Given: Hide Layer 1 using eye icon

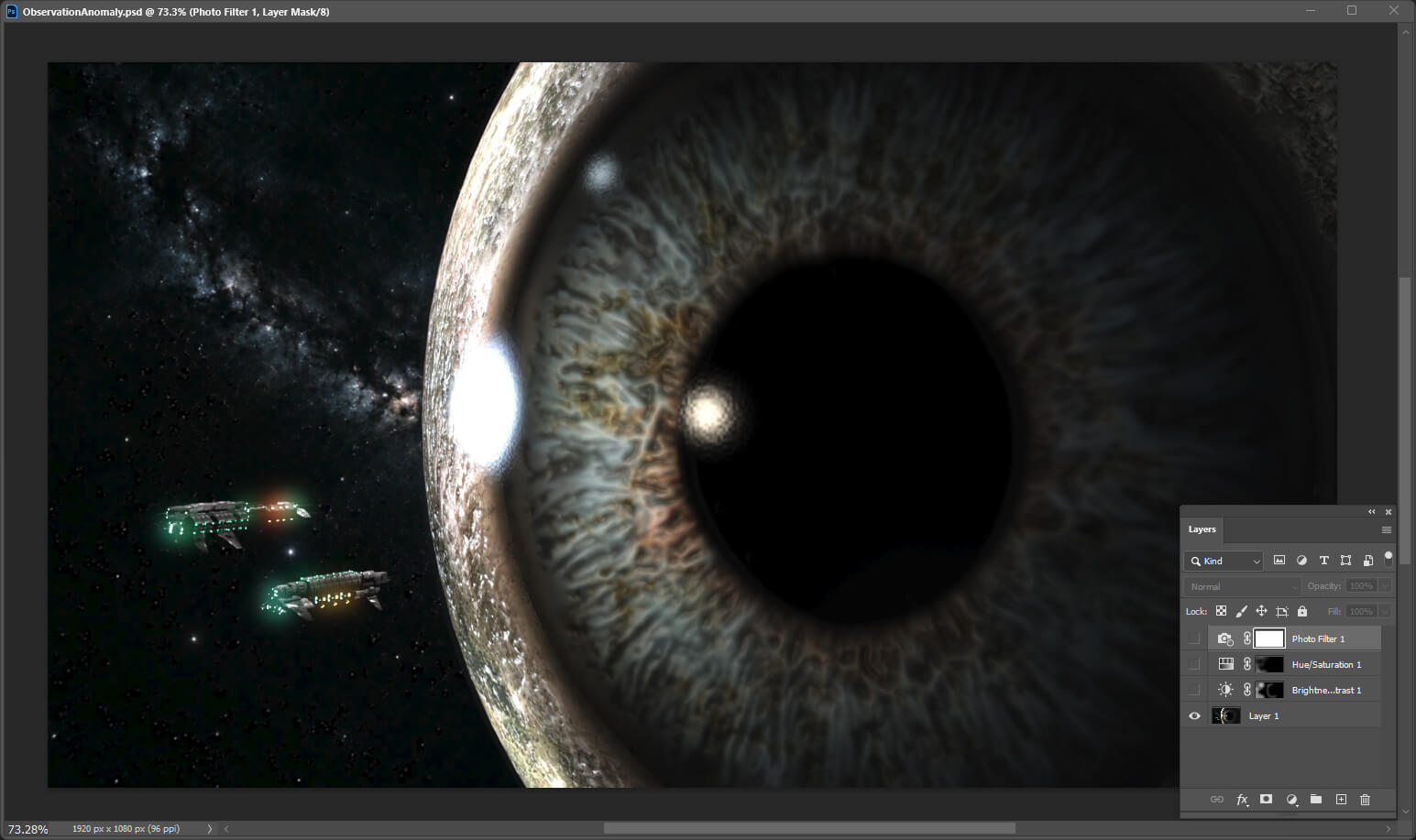Looking at the screenshot, I should (x=1193, y=715).
